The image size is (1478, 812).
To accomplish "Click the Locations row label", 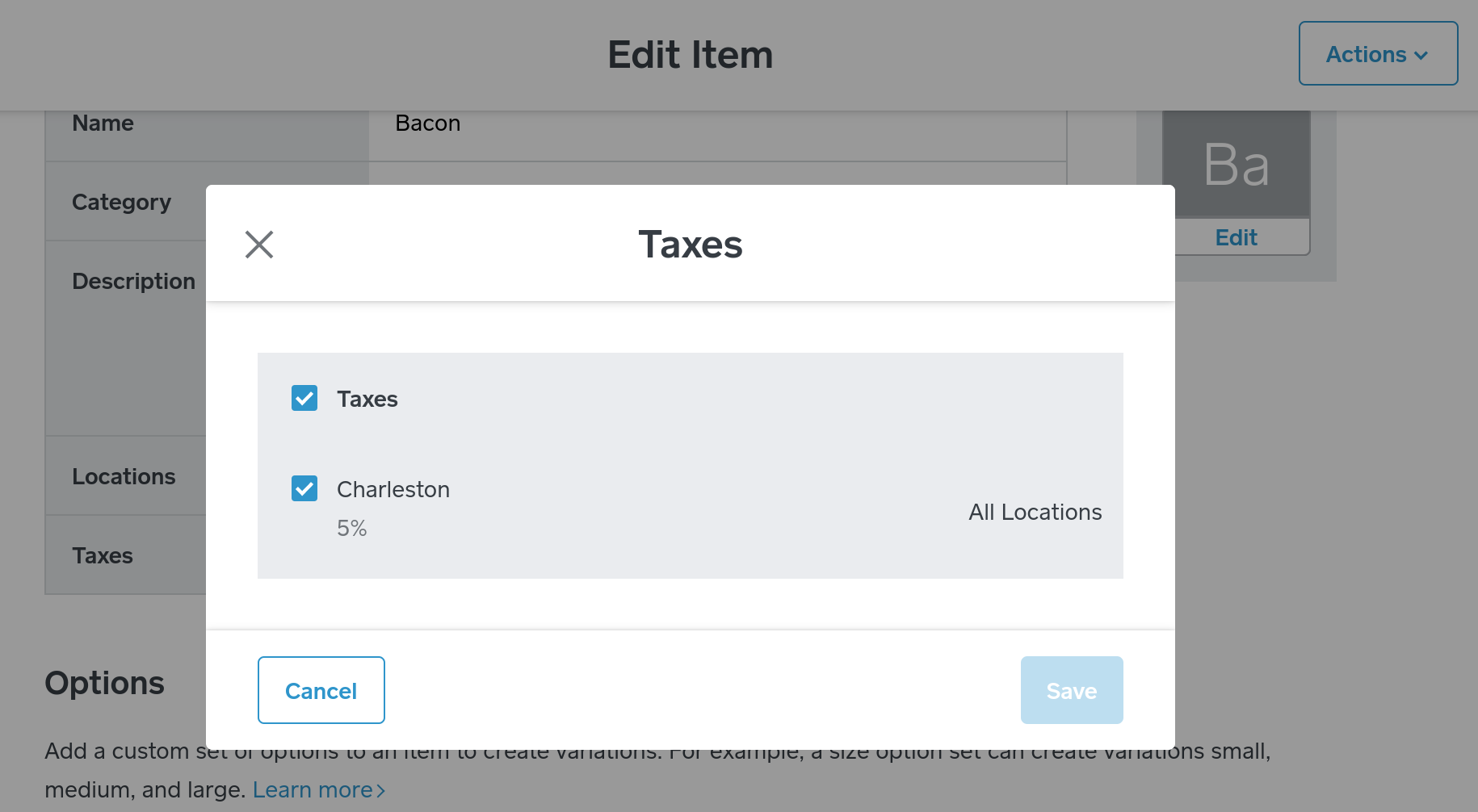I will 124,476.
